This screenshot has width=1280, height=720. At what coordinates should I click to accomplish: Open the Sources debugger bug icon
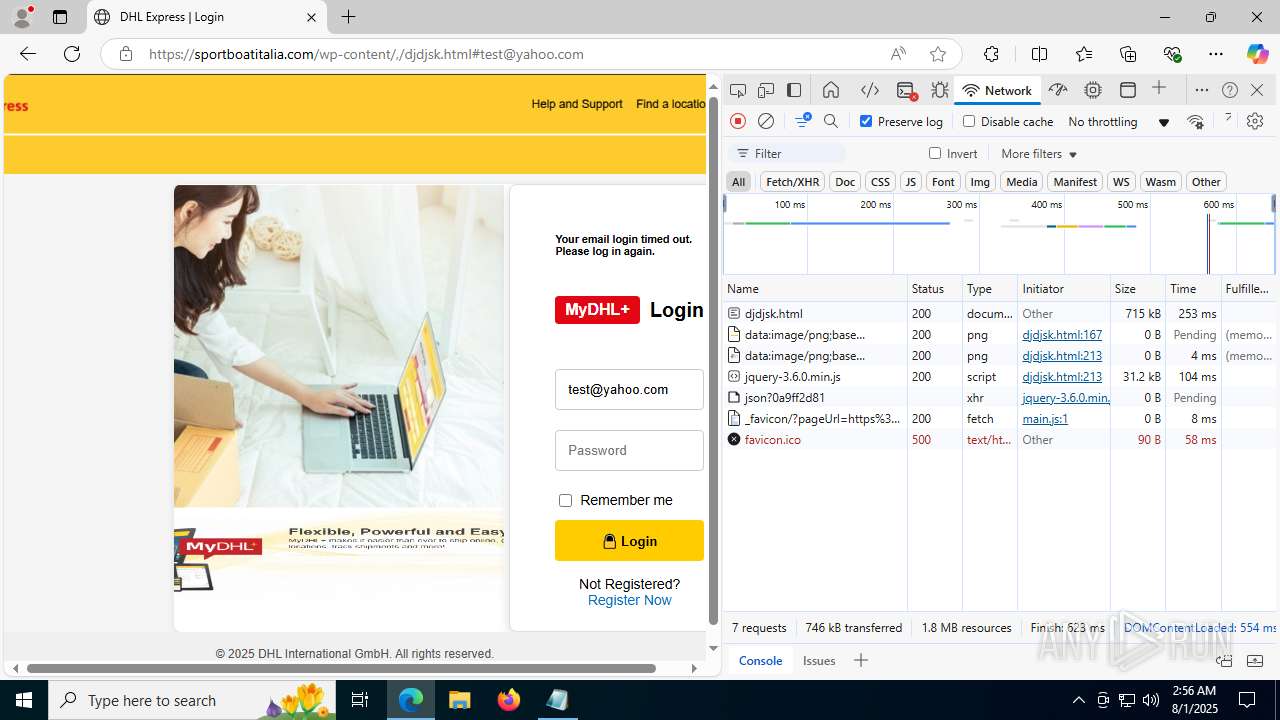tap(940, 90)
